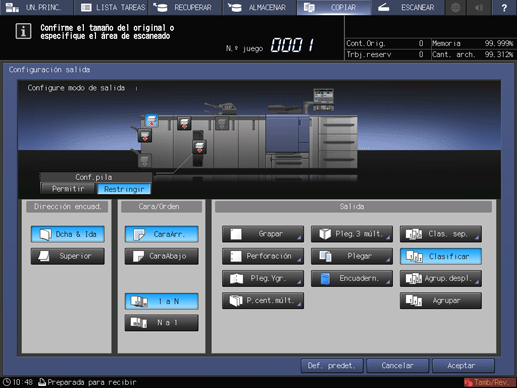Viewport: 517px width, 388px height.
Task: Click the Cont.Orig. counter value
Action: coord(421,43)
